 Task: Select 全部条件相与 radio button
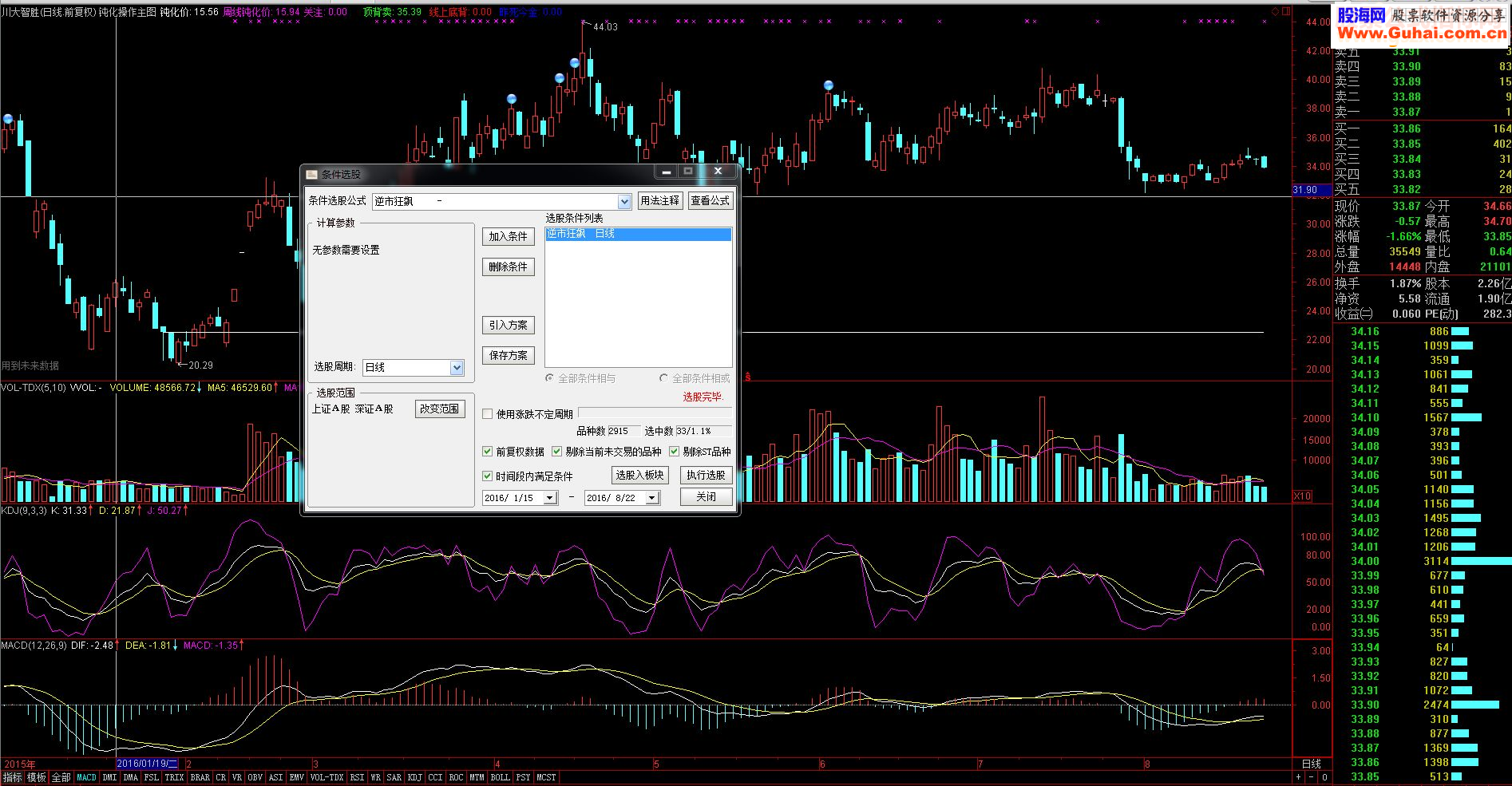coord(549,378)
